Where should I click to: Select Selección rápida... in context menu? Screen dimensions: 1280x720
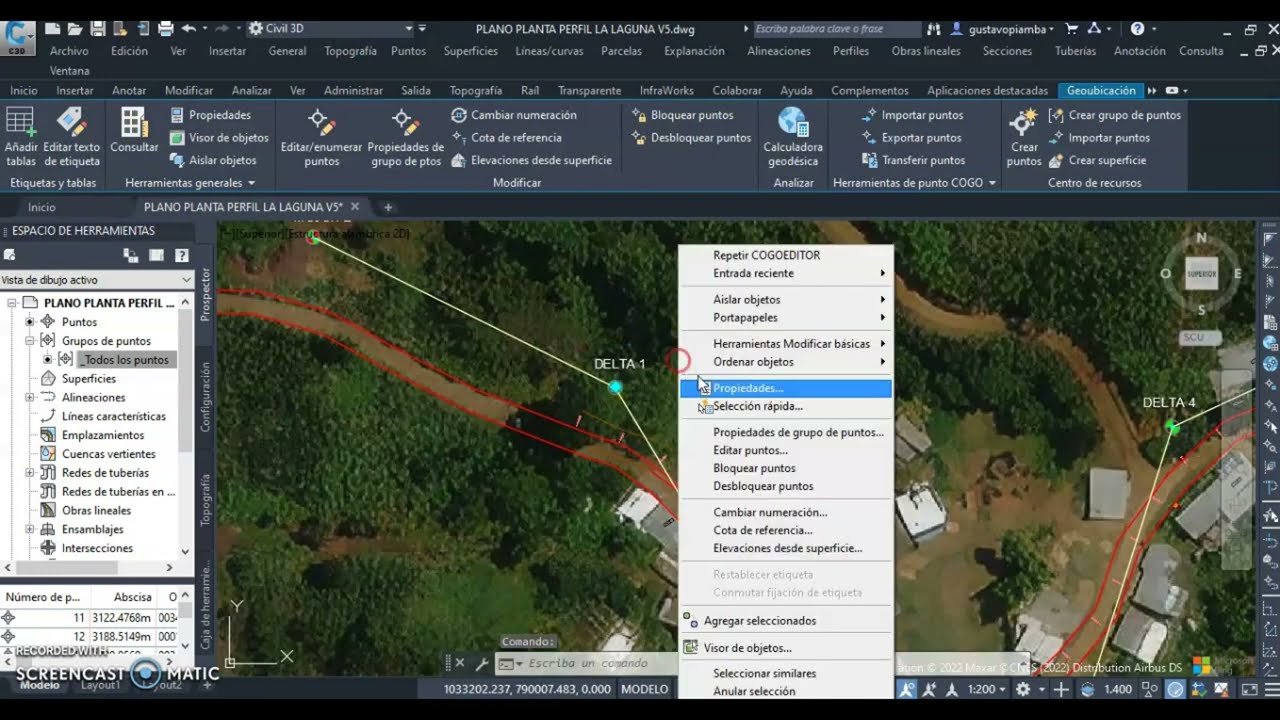tap(786, 406)
